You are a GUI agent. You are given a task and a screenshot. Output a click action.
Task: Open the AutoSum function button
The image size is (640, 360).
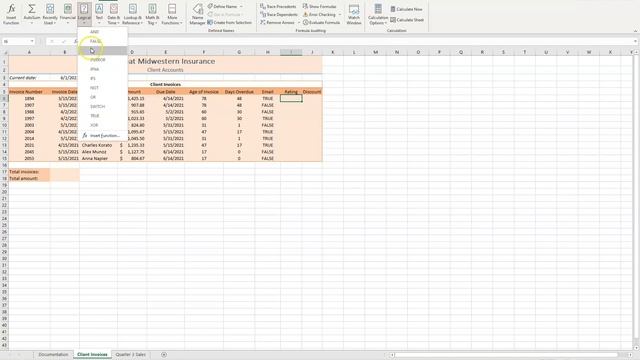tap(31, 14)
